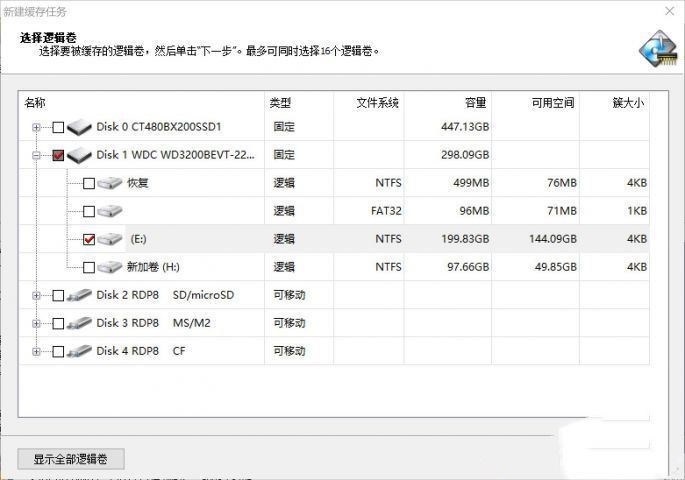Click the 298.09GB capacity cell
The width and height of the screenshot is (685, 480).
pos(465,155)
